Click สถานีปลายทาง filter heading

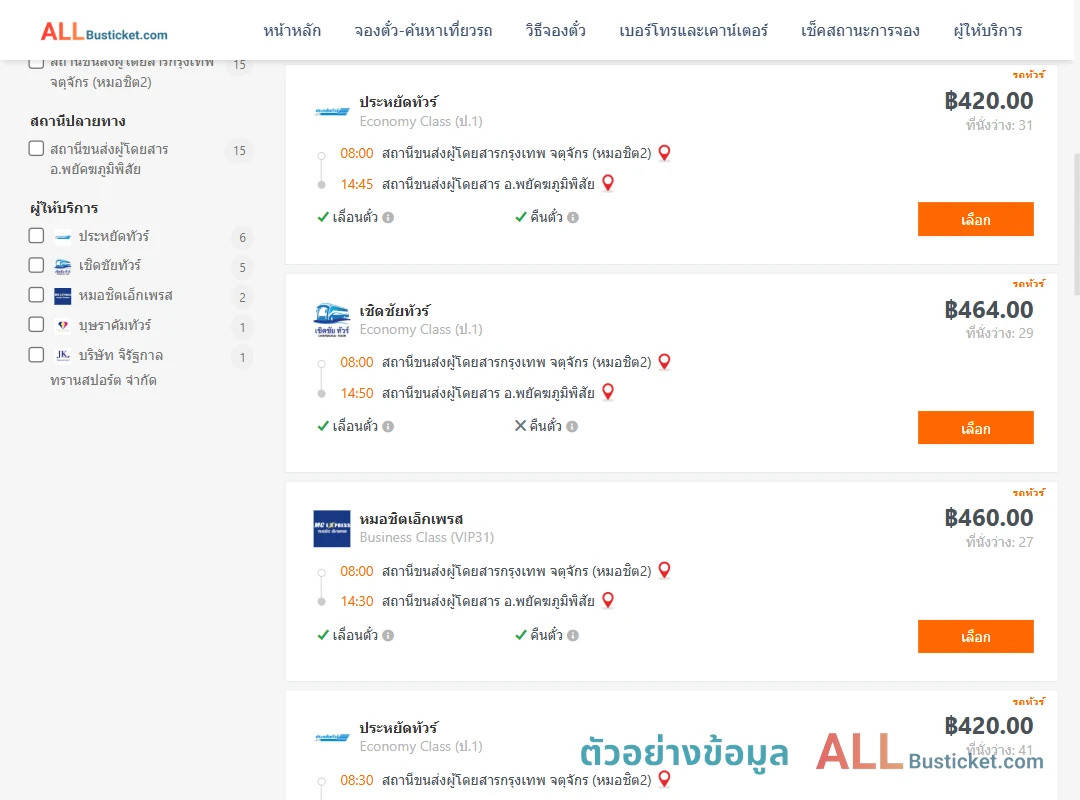tap(78, 121)
